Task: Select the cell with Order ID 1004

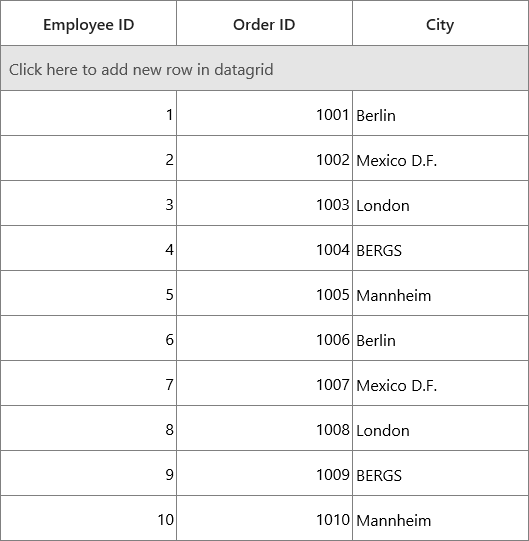Action: 264,248
